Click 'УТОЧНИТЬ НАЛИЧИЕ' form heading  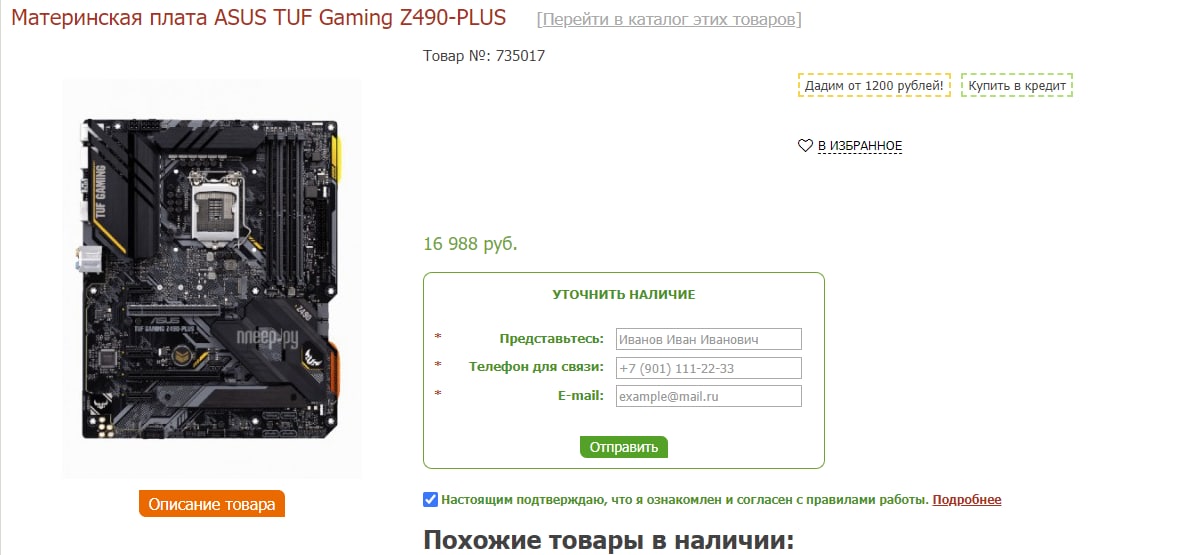[x=624, y=295]
